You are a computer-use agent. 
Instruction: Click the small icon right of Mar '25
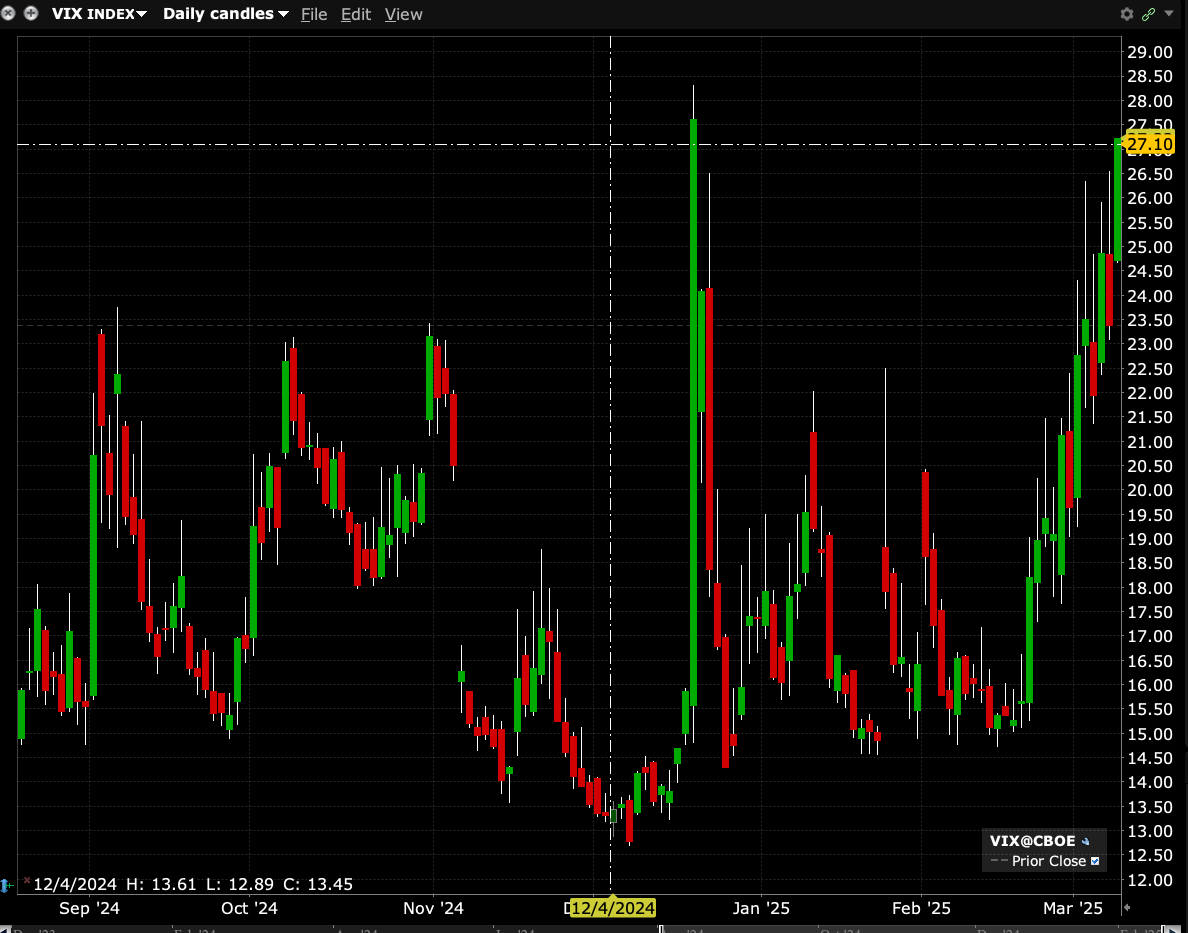click(x=1127, y=908)
